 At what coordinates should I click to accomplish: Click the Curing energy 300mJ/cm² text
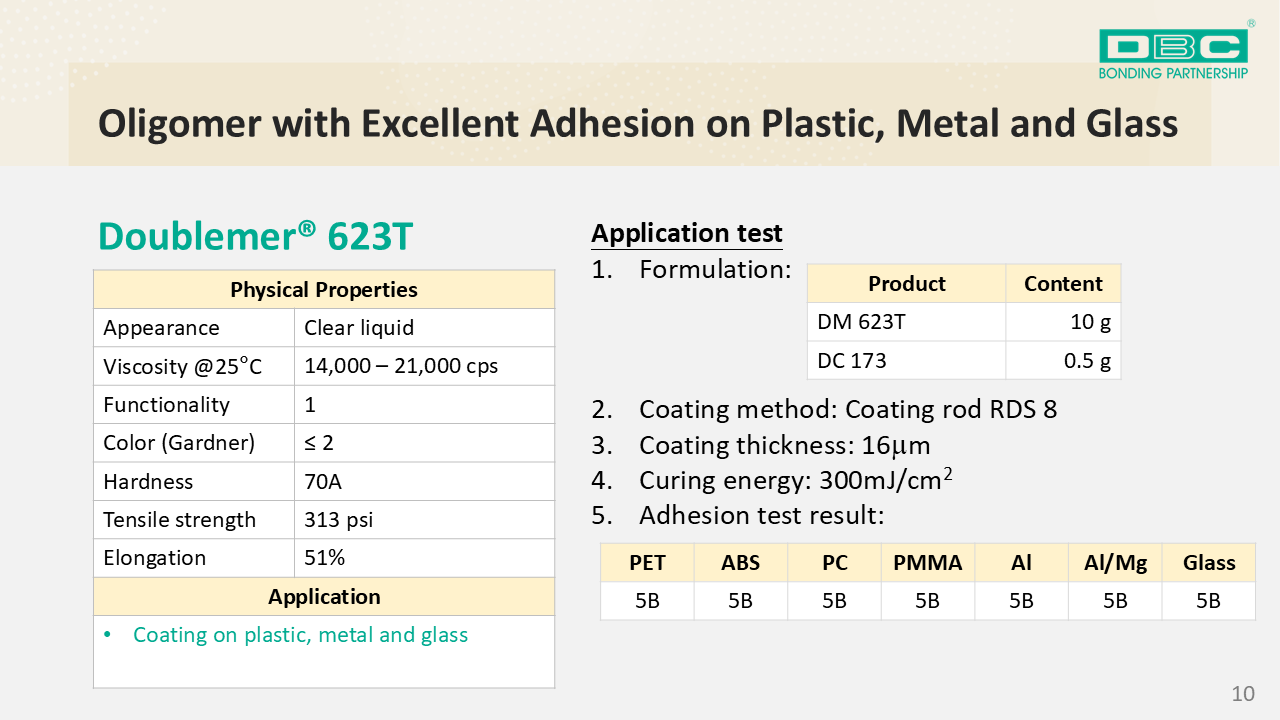coord(795,480)
